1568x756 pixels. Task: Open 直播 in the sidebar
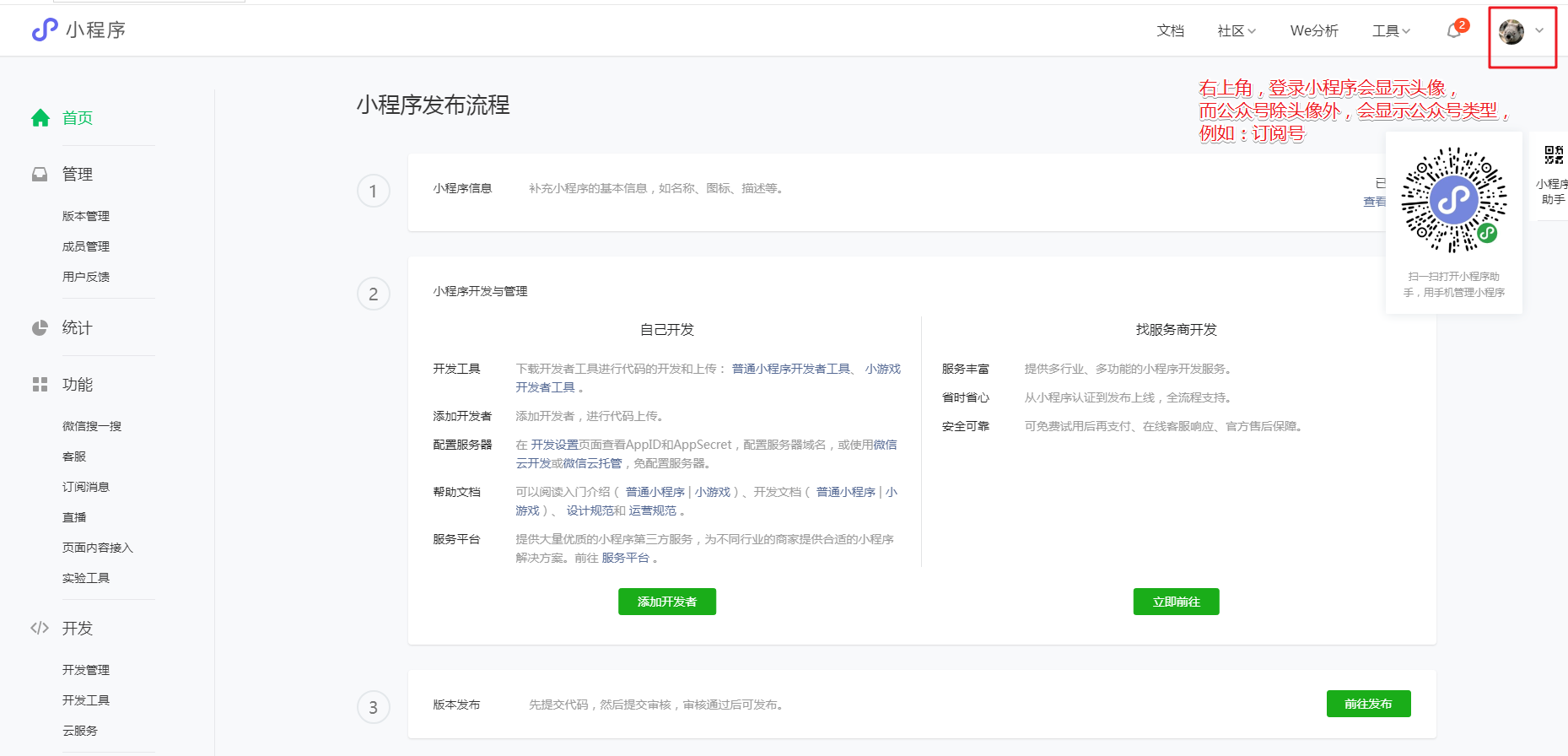[74, 517]
